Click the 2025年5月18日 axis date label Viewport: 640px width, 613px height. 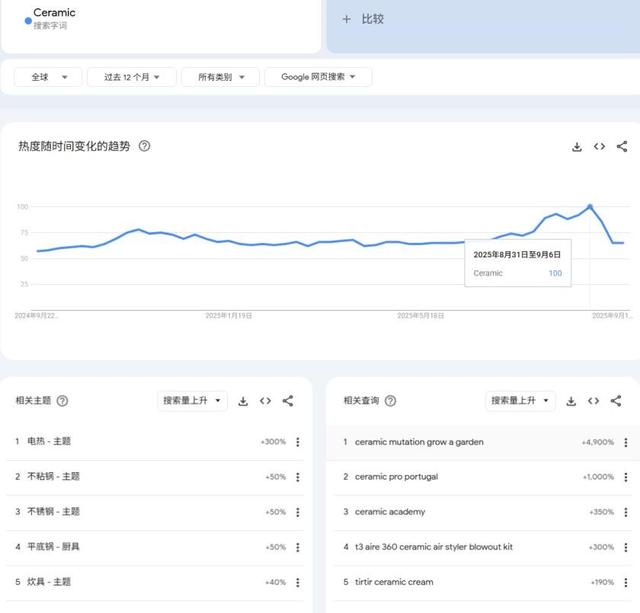420,316
